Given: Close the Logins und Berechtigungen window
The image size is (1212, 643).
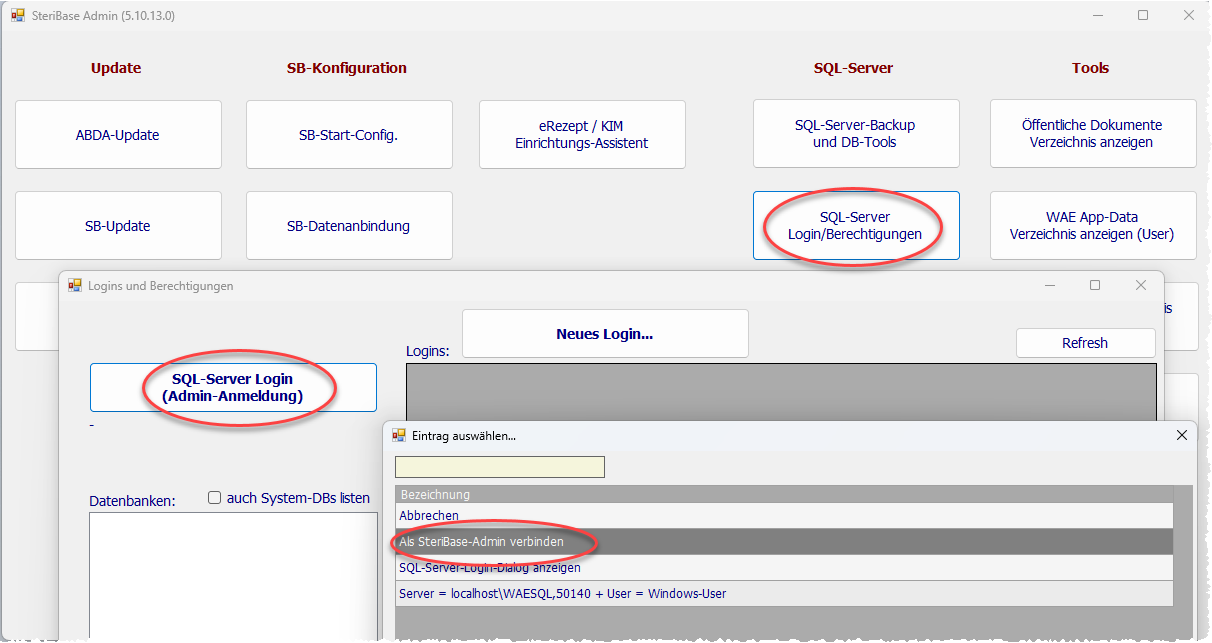Looking at the screenshot, I should (1141, 285).
